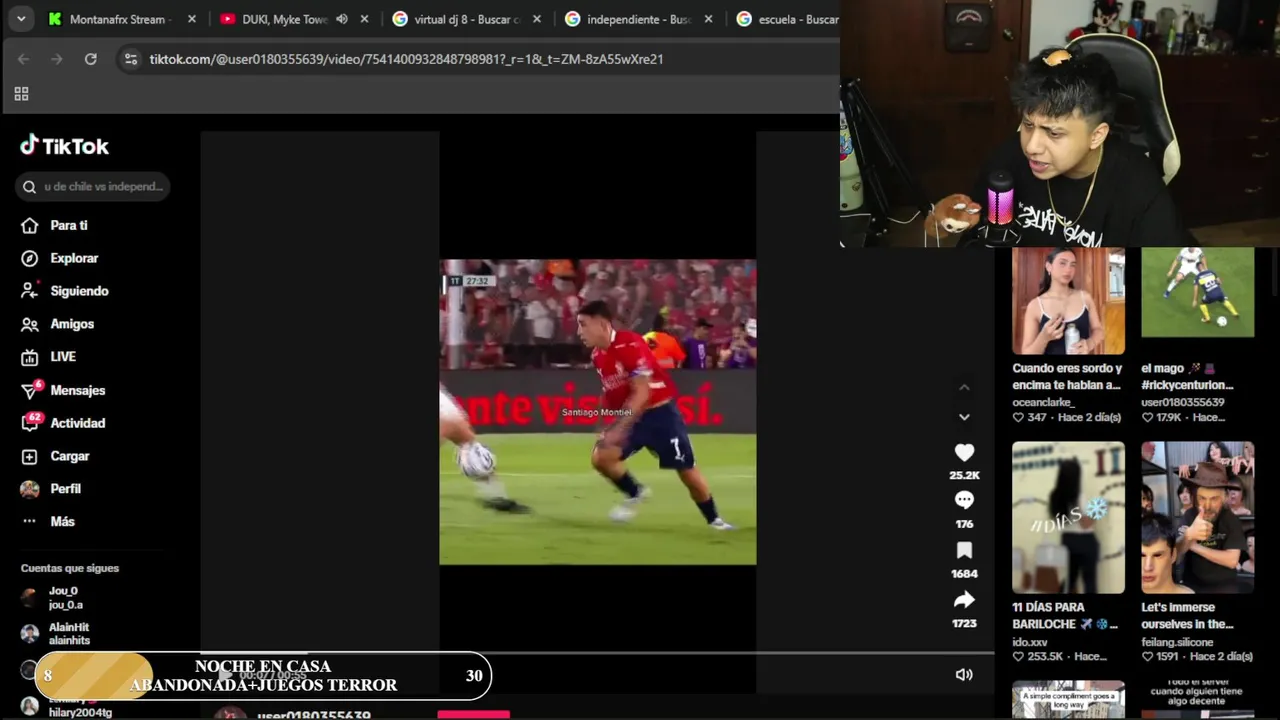Share the video with arrow icon
This screenshot has width=1280, height=720.
pyautogui.click(x=964, y=600)
